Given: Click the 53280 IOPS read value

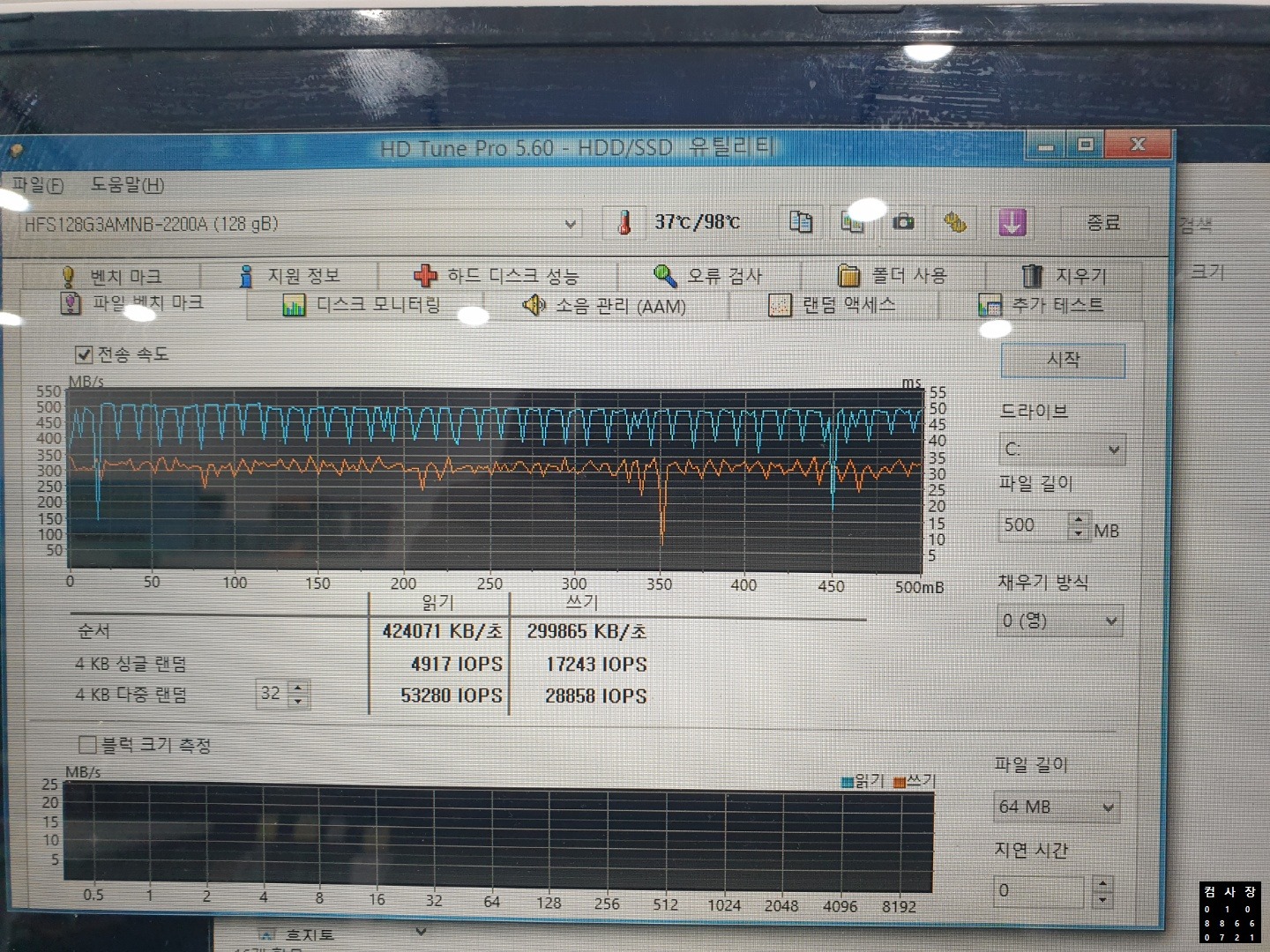Looking at the screenshot, I should tap(452, 695).
